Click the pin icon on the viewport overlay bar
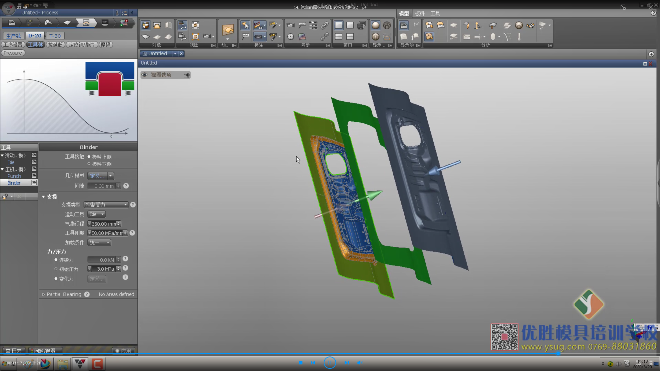 point(186,75)
